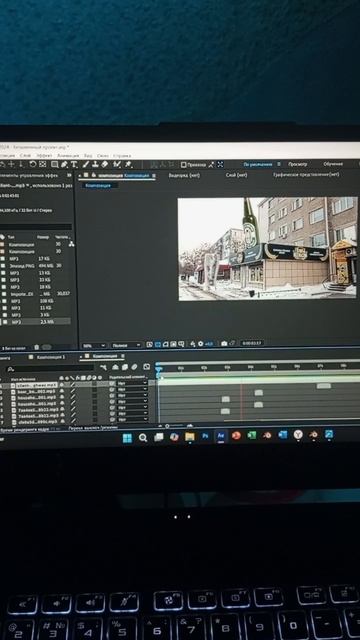Click the composition preview image of the building
This screenshot has width=360, height=640.
[267, 249]
